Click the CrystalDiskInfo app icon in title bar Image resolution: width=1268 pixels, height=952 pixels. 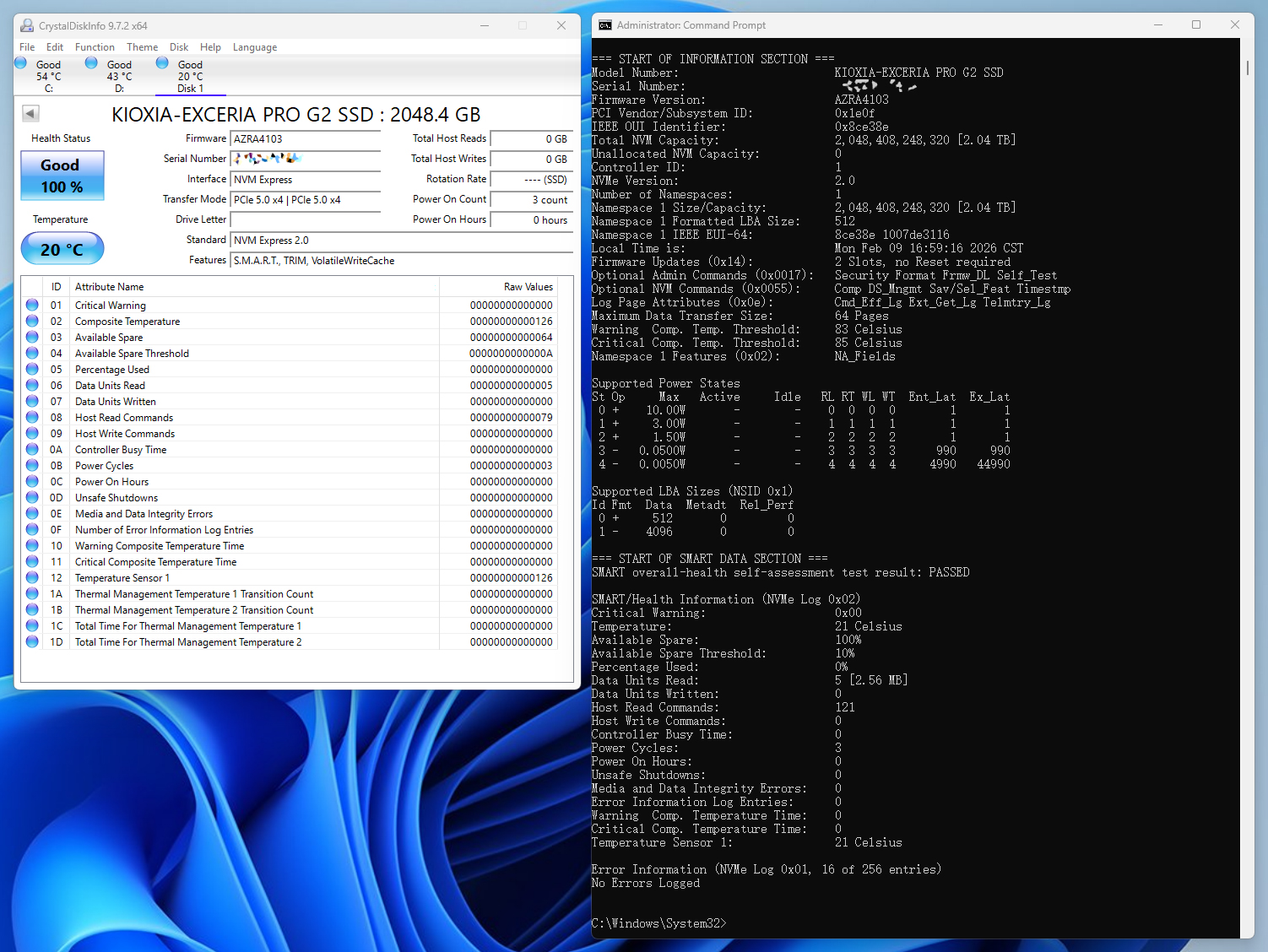[x=27, y=25]
